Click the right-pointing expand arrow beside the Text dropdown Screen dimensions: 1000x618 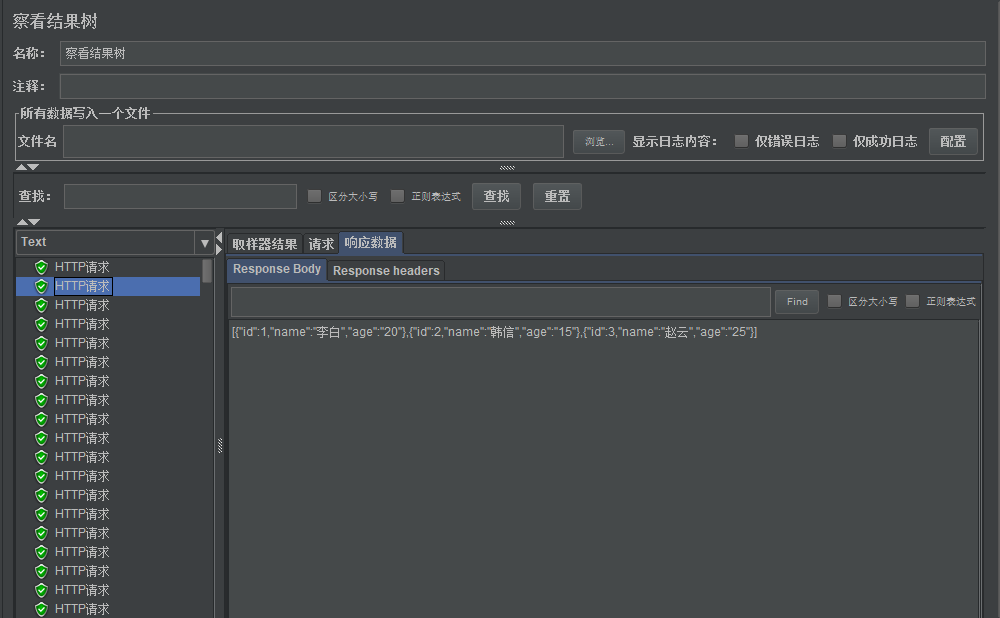click(220, 248)
